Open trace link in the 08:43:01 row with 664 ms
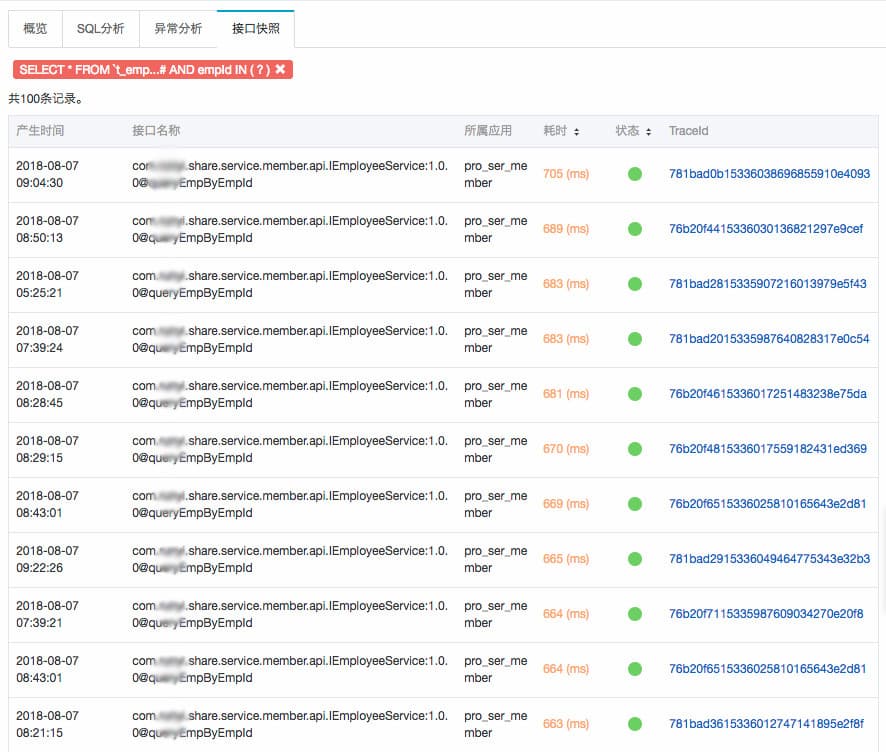This screenshot has height=752, width=886. coord(767,668)
